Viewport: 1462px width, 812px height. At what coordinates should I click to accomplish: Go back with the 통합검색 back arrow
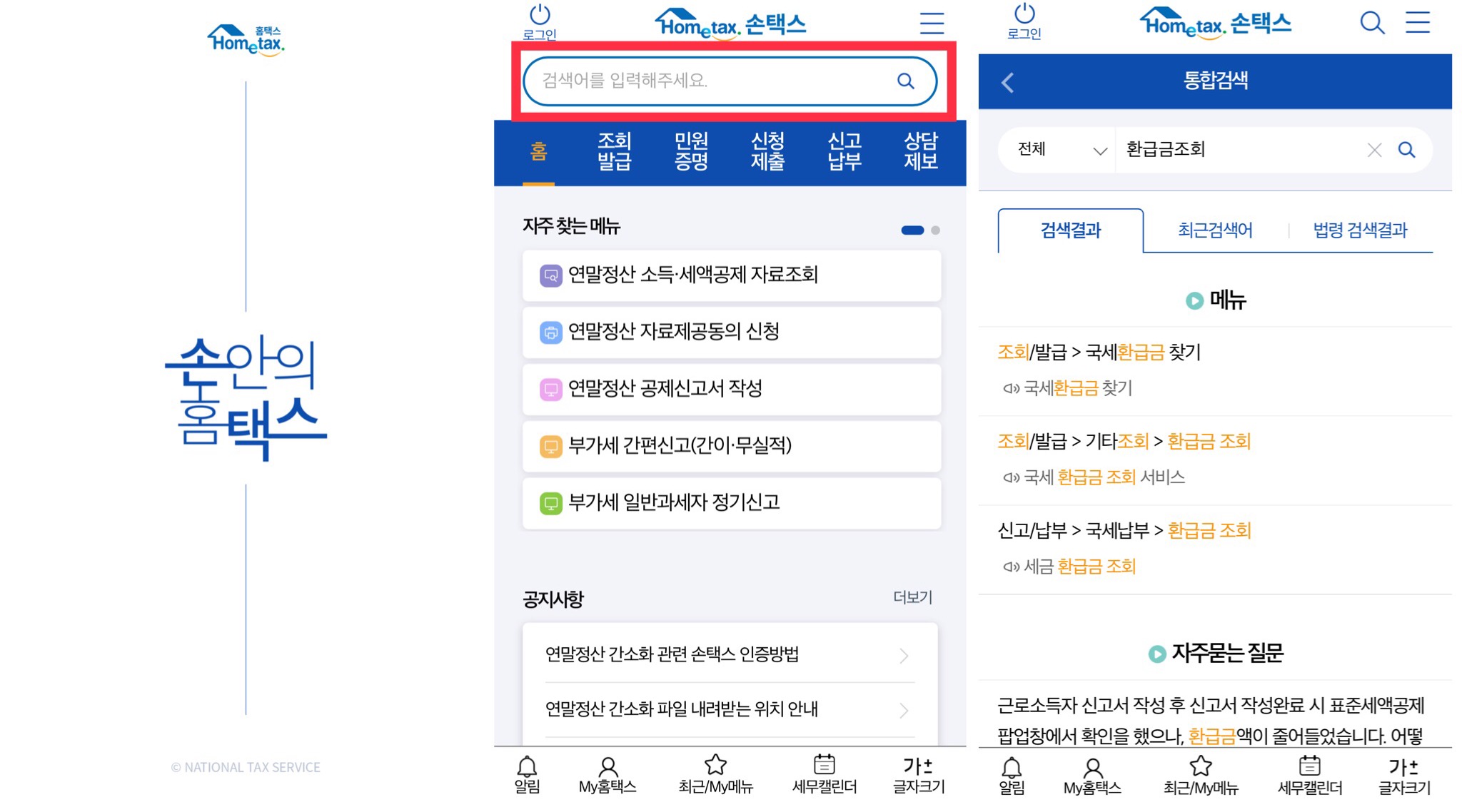pos(1008,82)
